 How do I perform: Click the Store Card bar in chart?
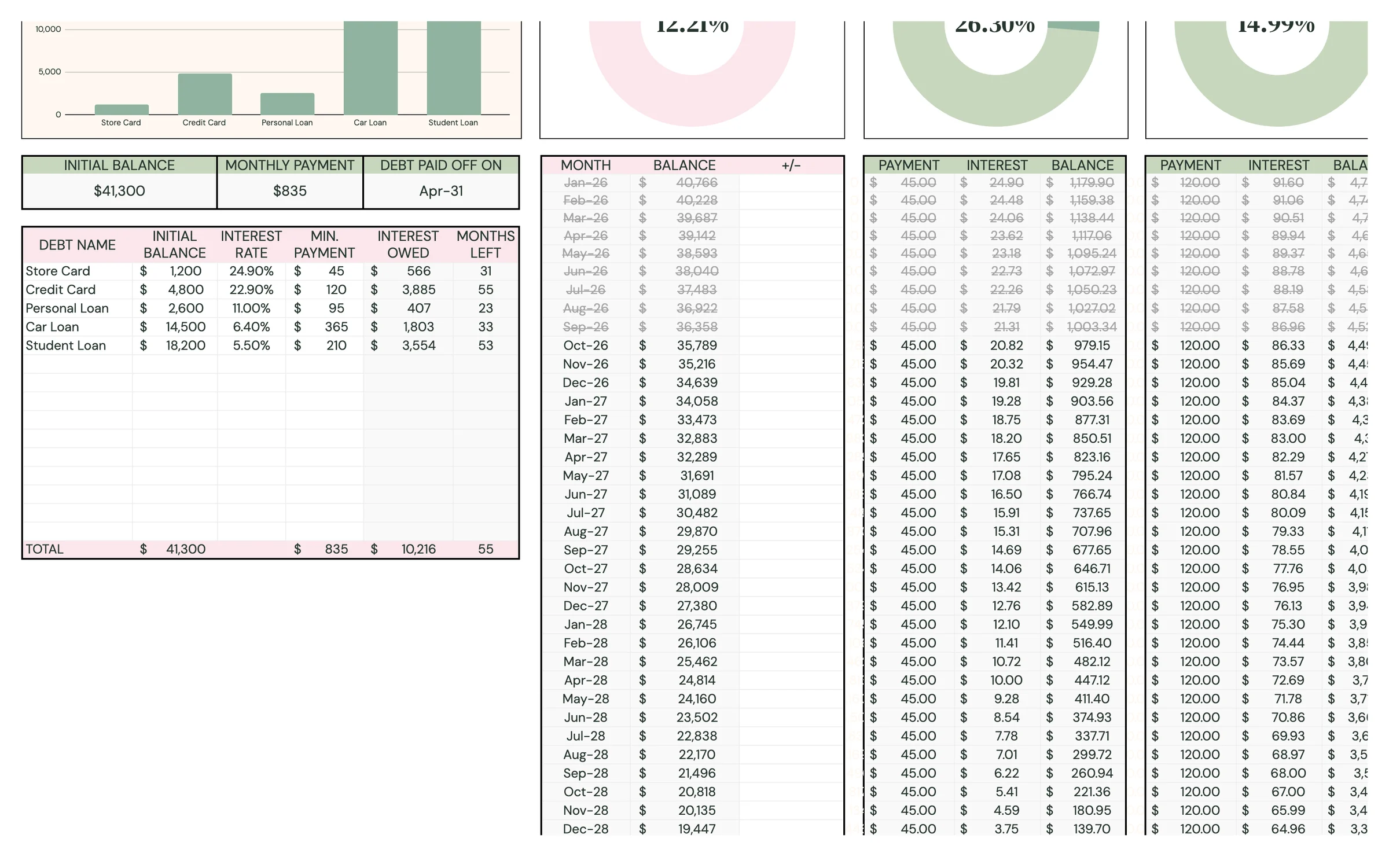[x=122, y=109]
